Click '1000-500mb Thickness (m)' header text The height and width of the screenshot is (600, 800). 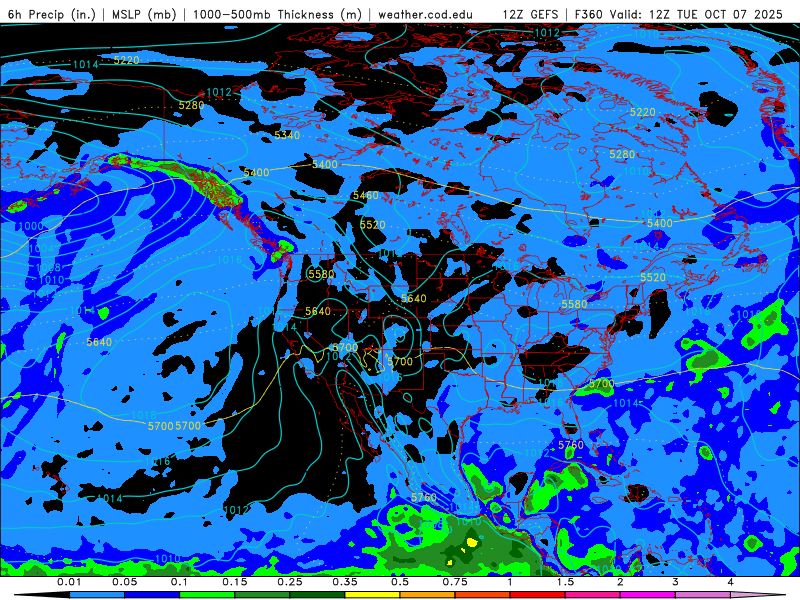pyautogui.click(x=277, y=14)
